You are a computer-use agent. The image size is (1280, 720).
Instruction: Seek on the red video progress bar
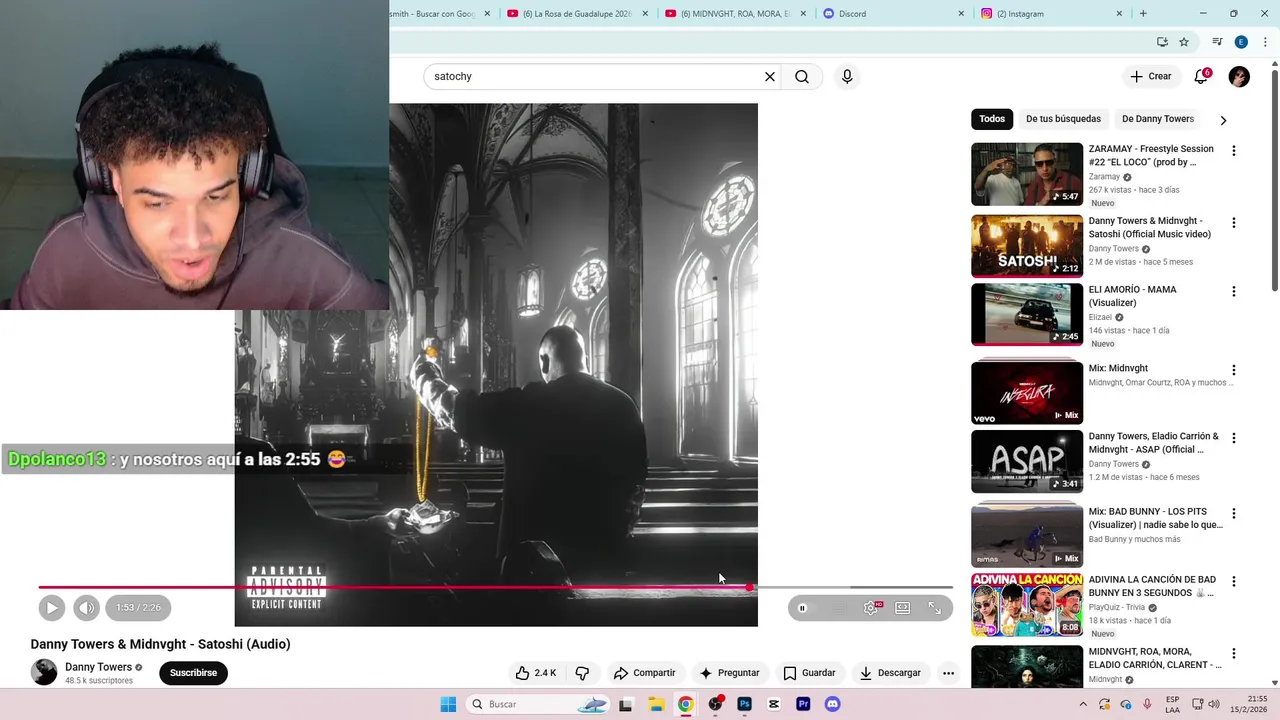tap(495, 587)
